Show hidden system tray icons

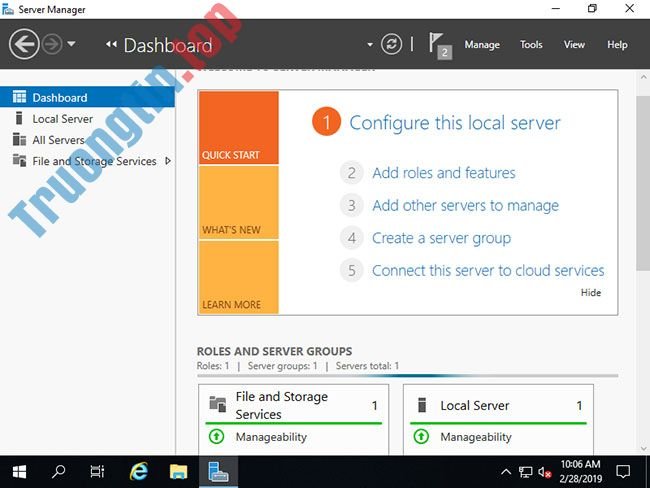pos(506,472)
